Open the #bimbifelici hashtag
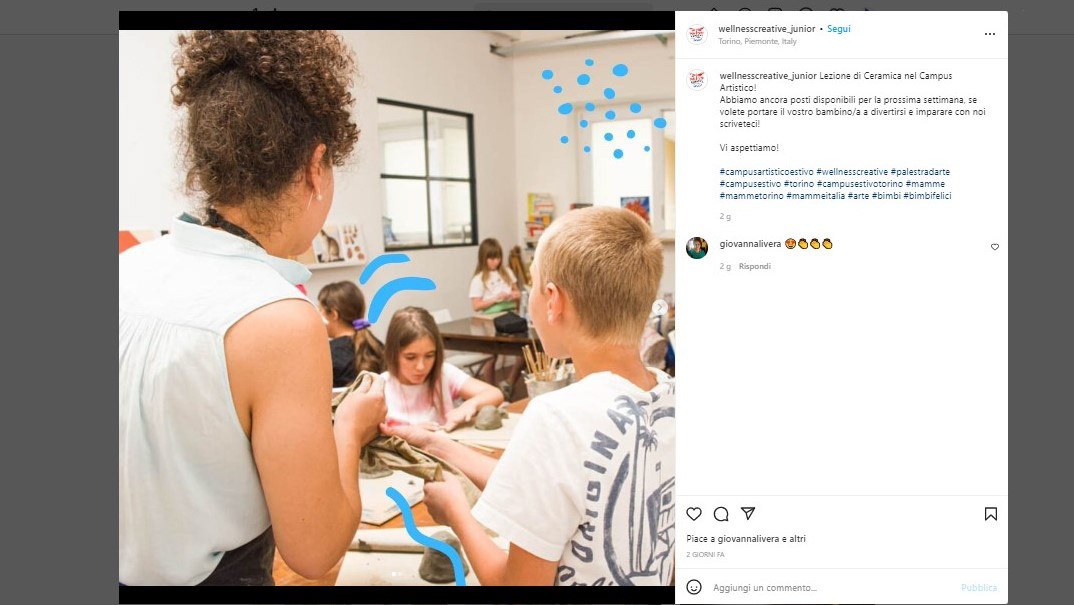The height and width of the screenshot is (605, 1074). 927,196
